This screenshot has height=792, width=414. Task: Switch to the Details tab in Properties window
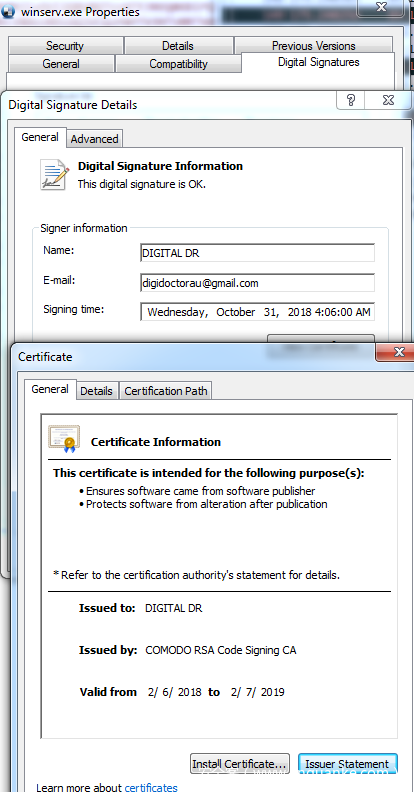coord(178,45)
